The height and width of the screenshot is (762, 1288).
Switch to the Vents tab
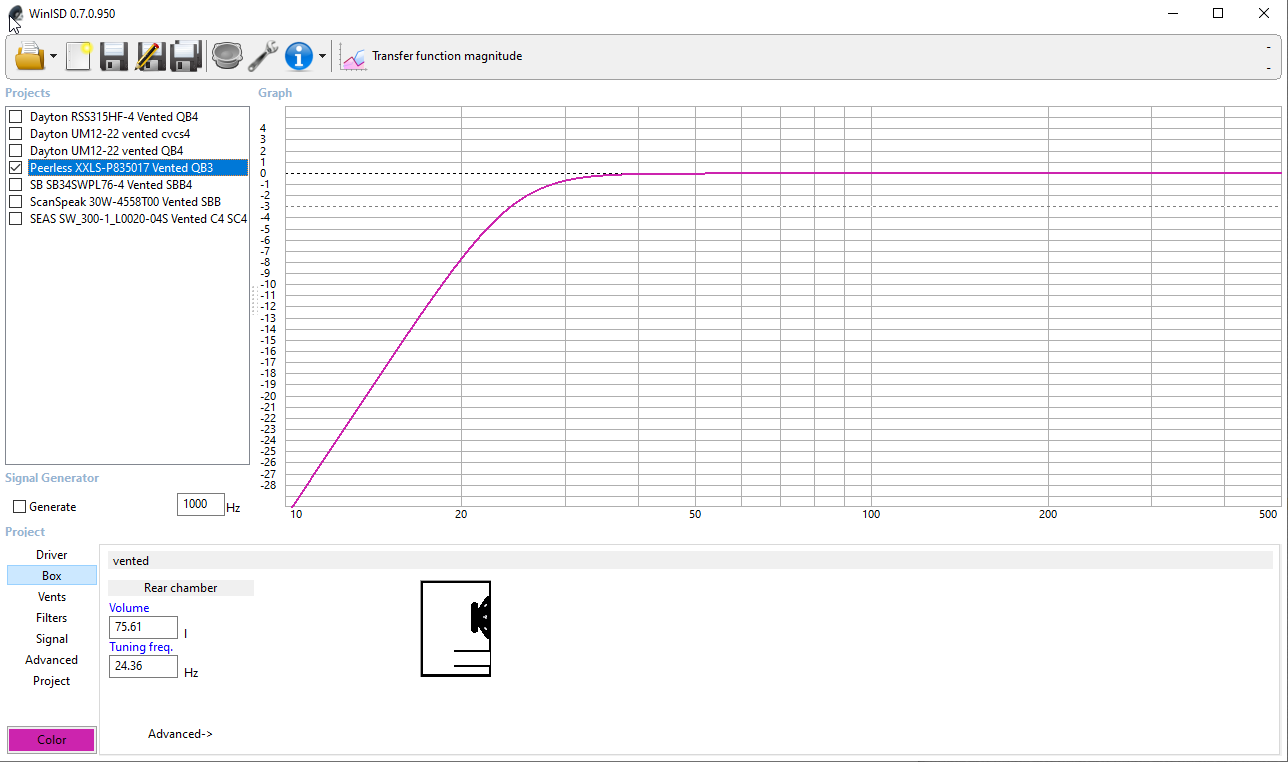coord(52,597)
